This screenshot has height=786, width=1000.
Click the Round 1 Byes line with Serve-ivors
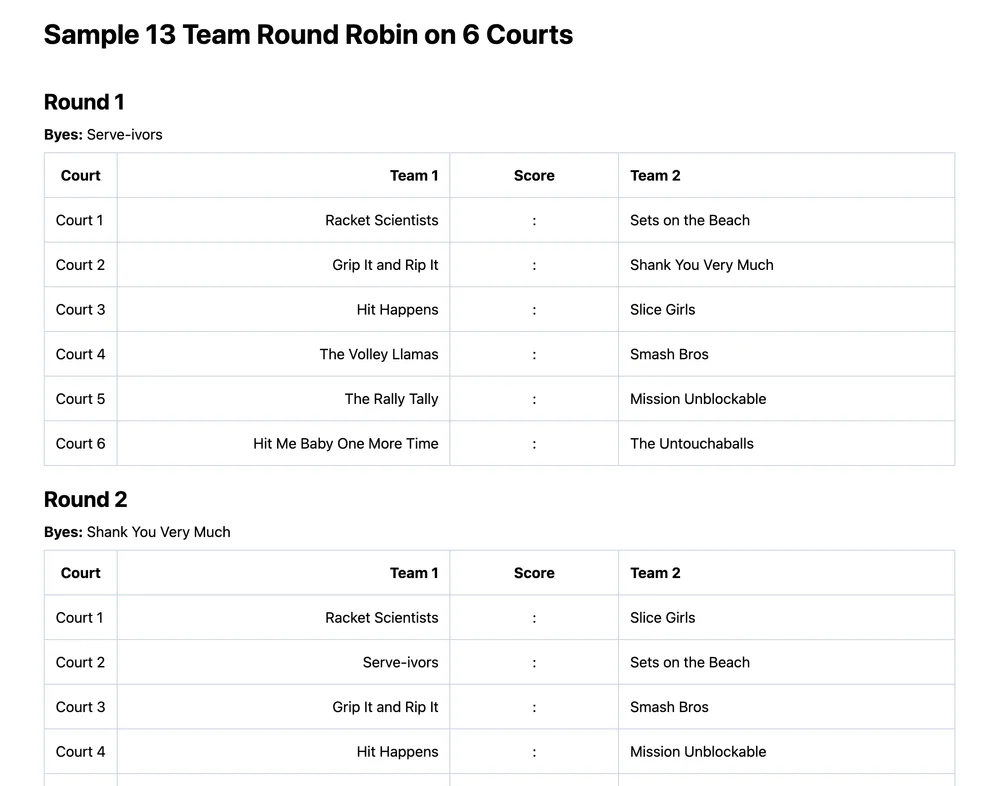click(103, 135)
